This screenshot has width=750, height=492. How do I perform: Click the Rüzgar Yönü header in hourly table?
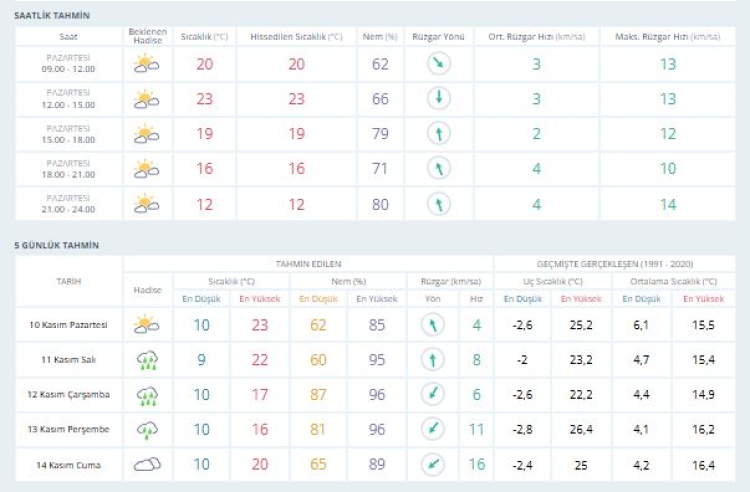pos(437,36)
